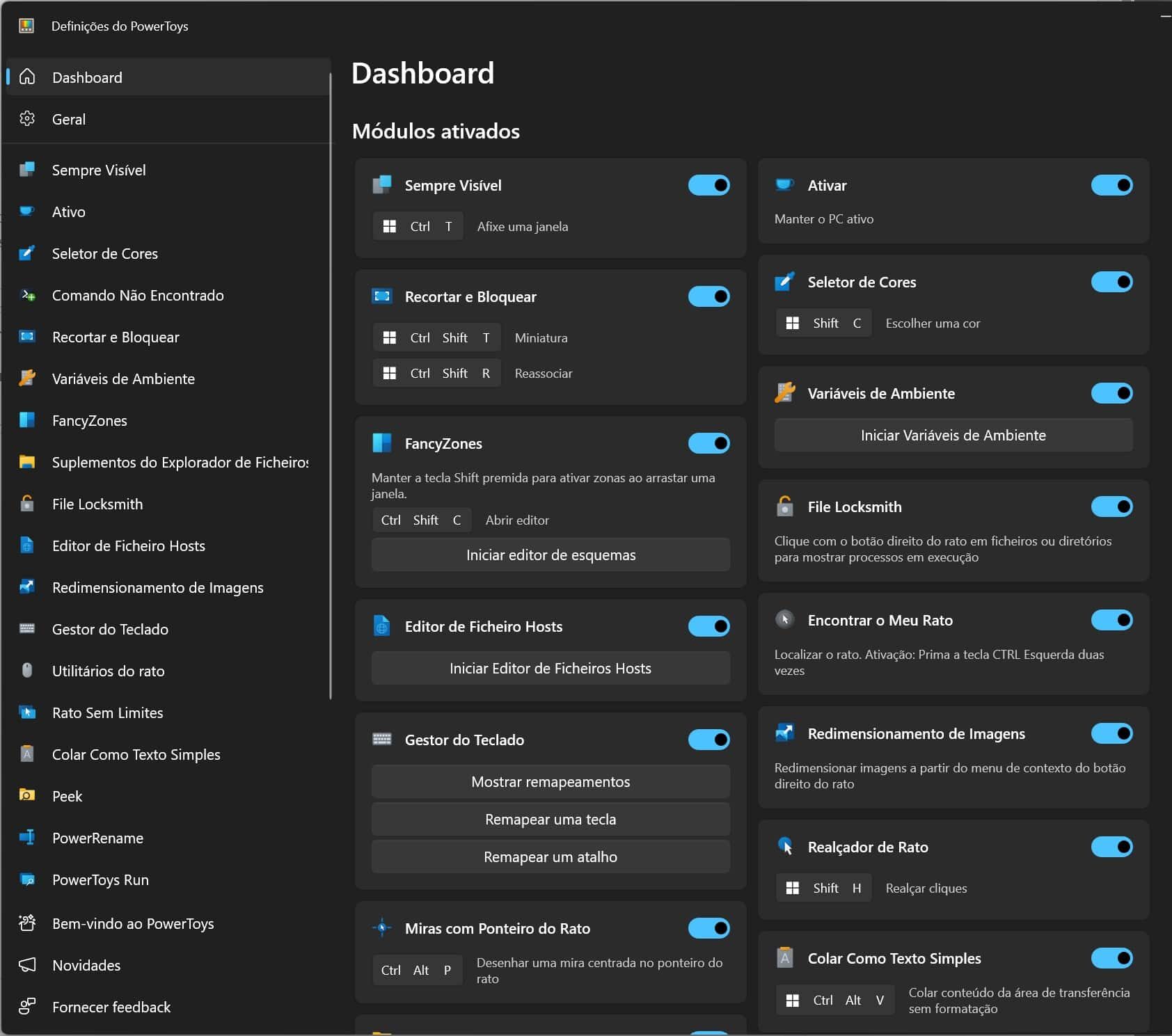Click the File Locksmith padlock icon in the sidebar

[x=27, y=504]
